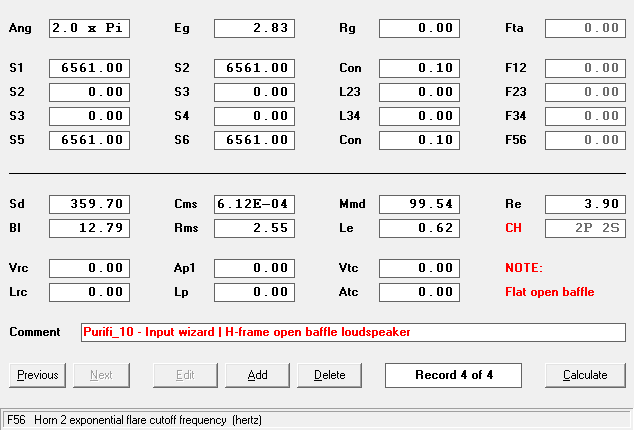634x431 pixels.
Task: Select the Vtc throat chamber field
Action: [x=419, y=268]
